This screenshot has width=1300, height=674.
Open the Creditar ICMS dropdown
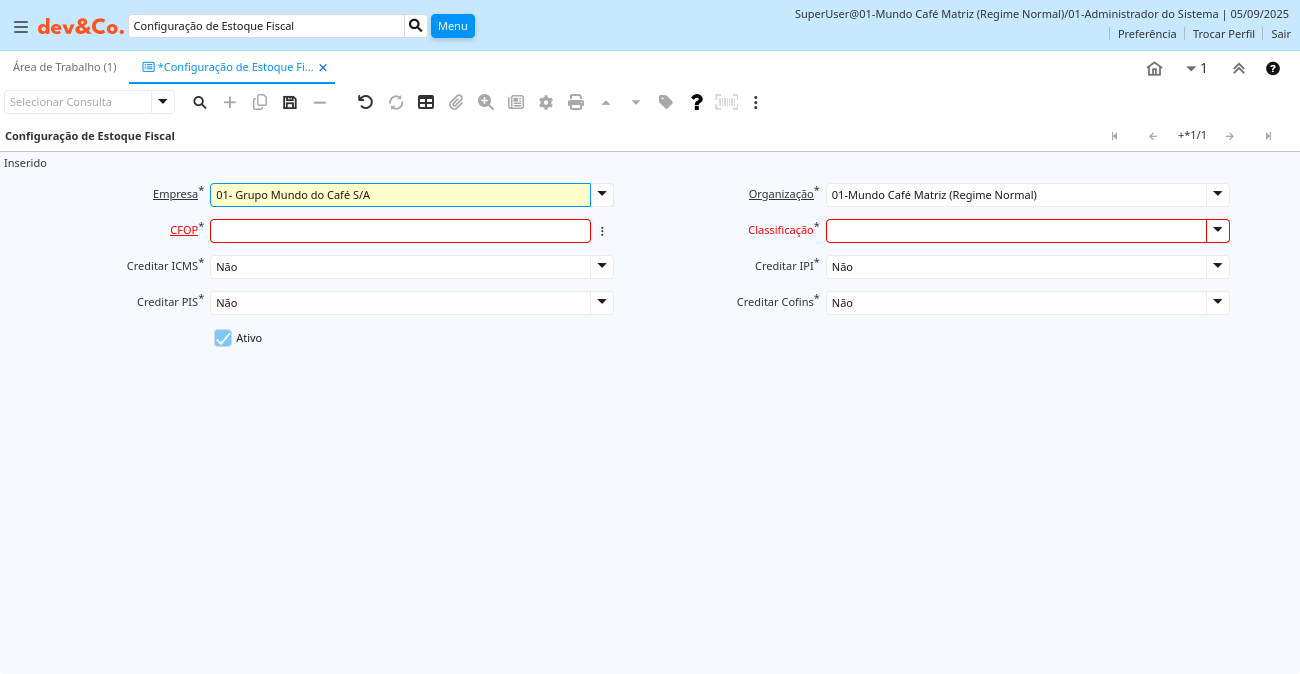click(x=601, y=267)
